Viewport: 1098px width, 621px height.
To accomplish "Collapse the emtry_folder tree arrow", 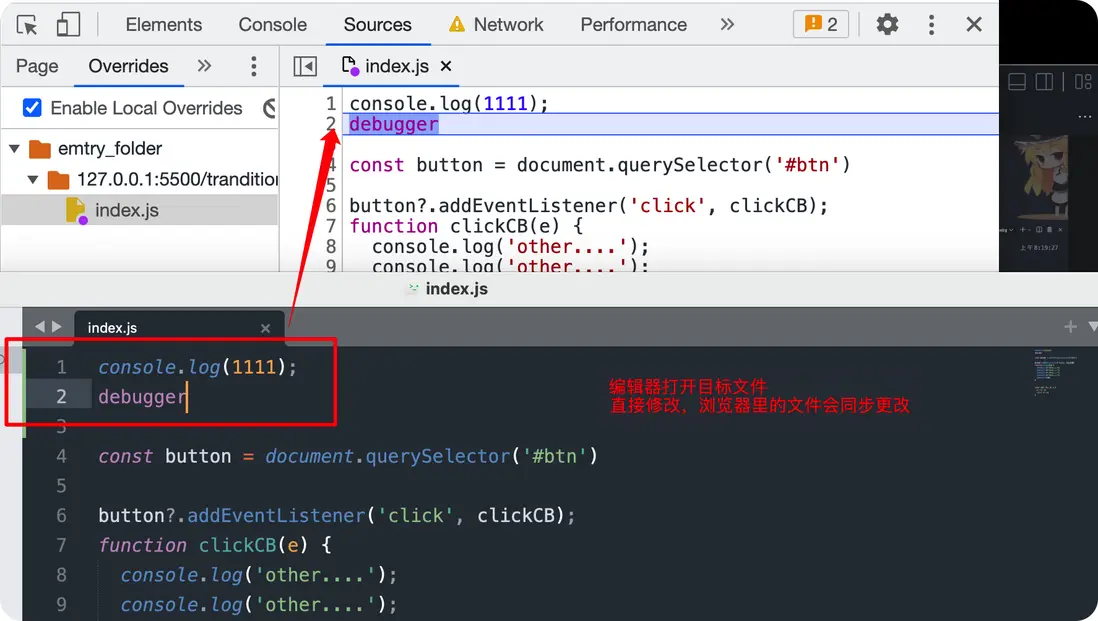I will tap(14, 148).
